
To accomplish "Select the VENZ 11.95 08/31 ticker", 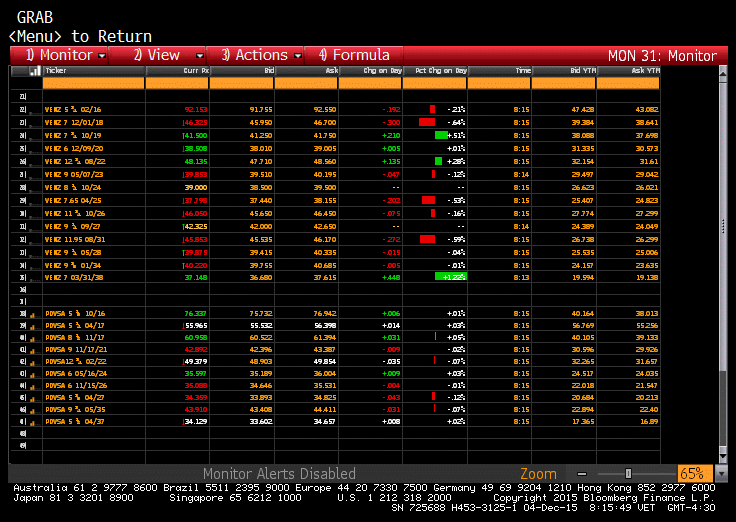I will click(75, 239).
